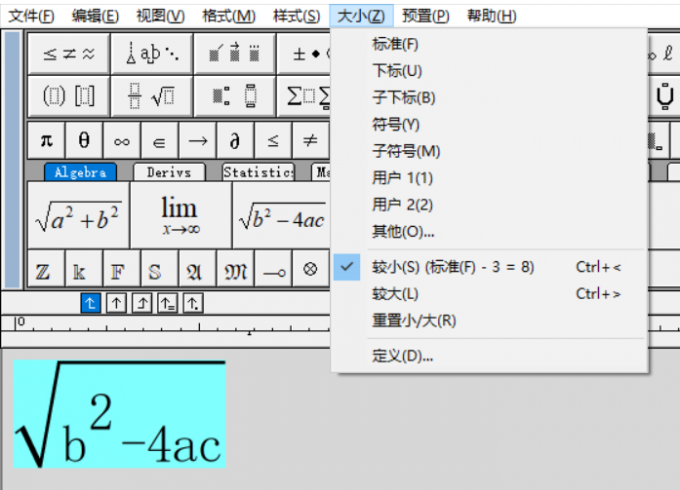Insert the circled times symbol
Screen dimensions: 680x490
tap(311, 268)
